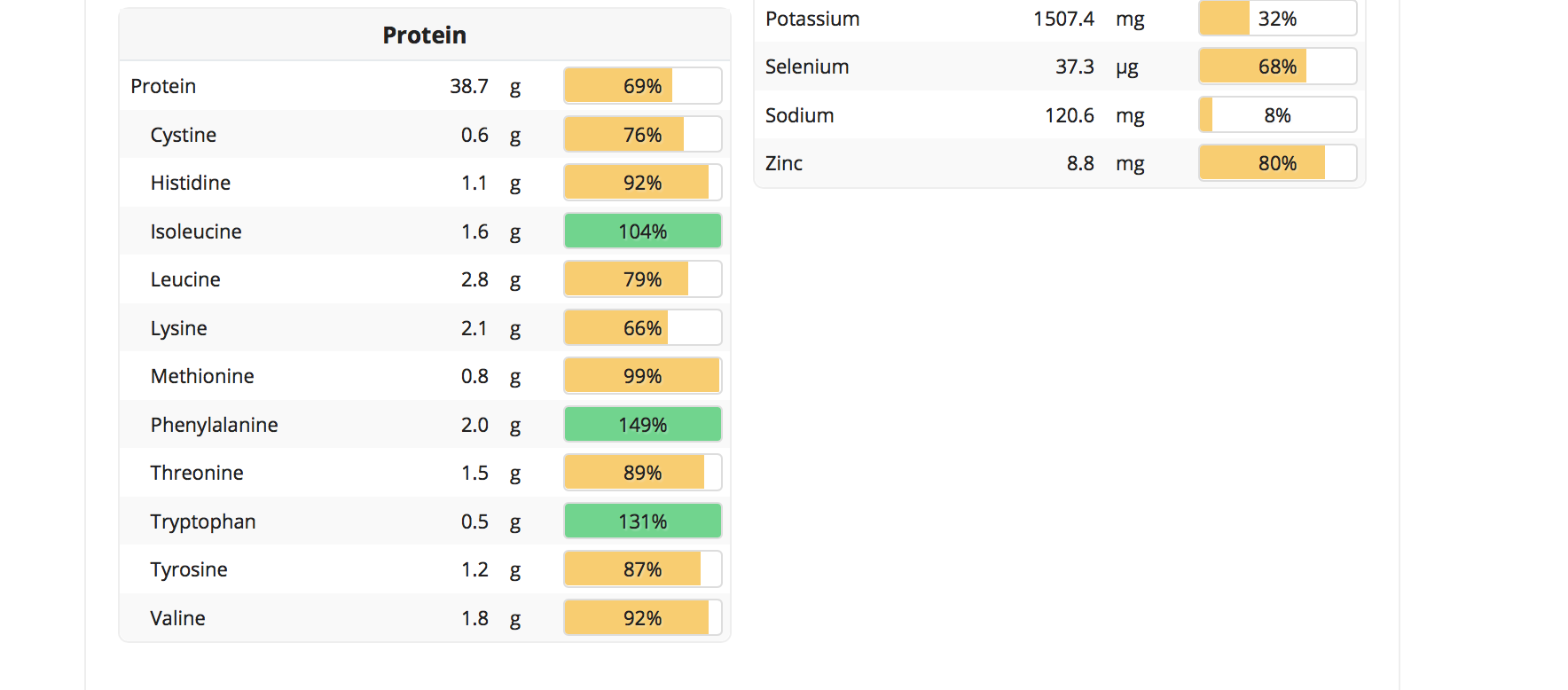The height and width of the screenshot is (690, 1568).
Task: Click the Potassium 32% progress bar
Action: click(1277, 19)
